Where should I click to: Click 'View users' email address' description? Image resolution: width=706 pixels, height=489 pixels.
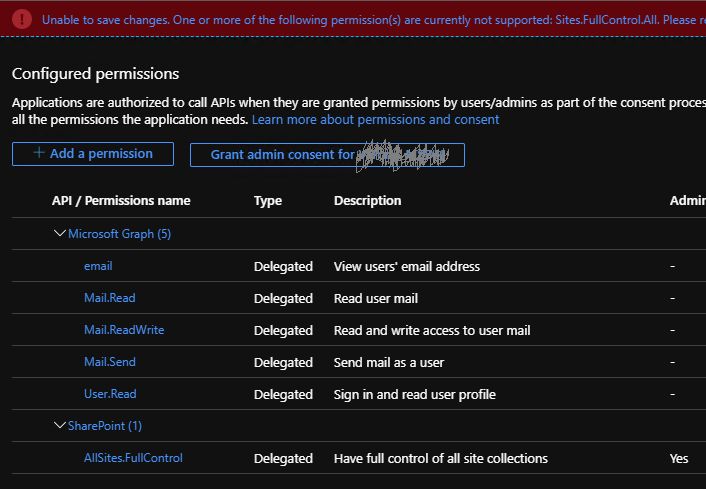pos(407,267)
